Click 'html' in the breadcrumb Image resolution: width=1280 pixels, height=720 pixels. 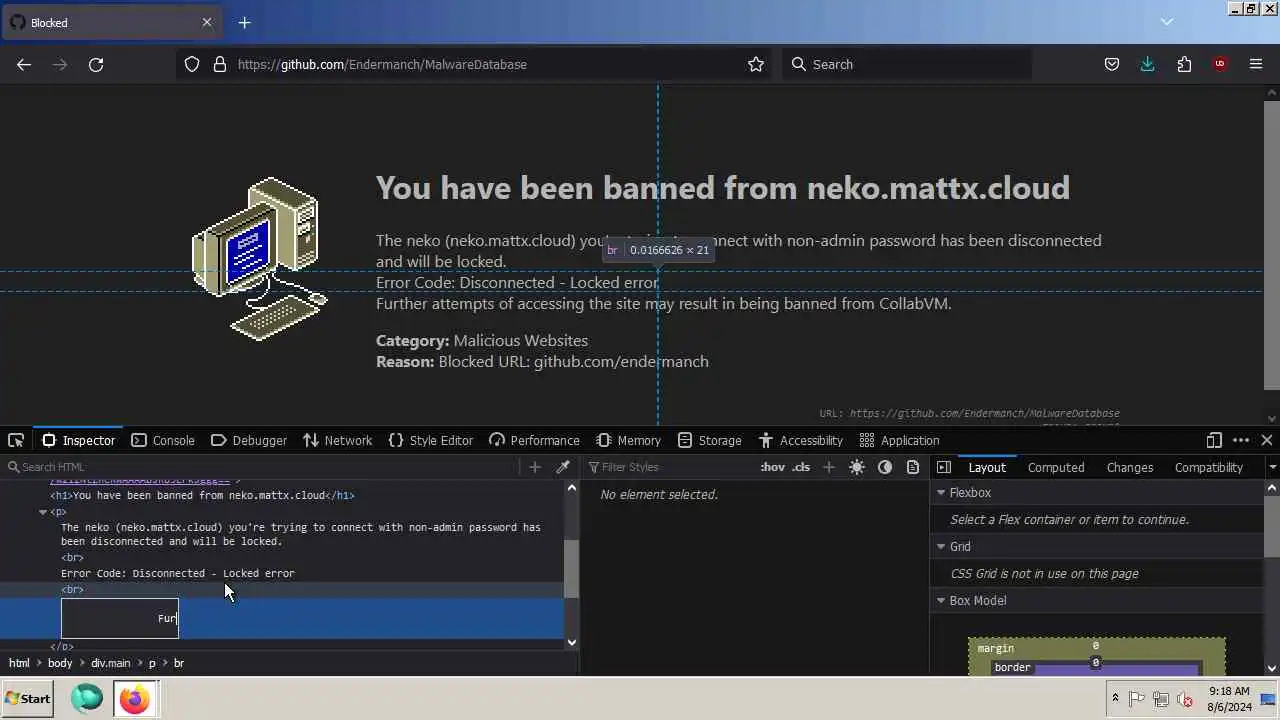[19, 663]
